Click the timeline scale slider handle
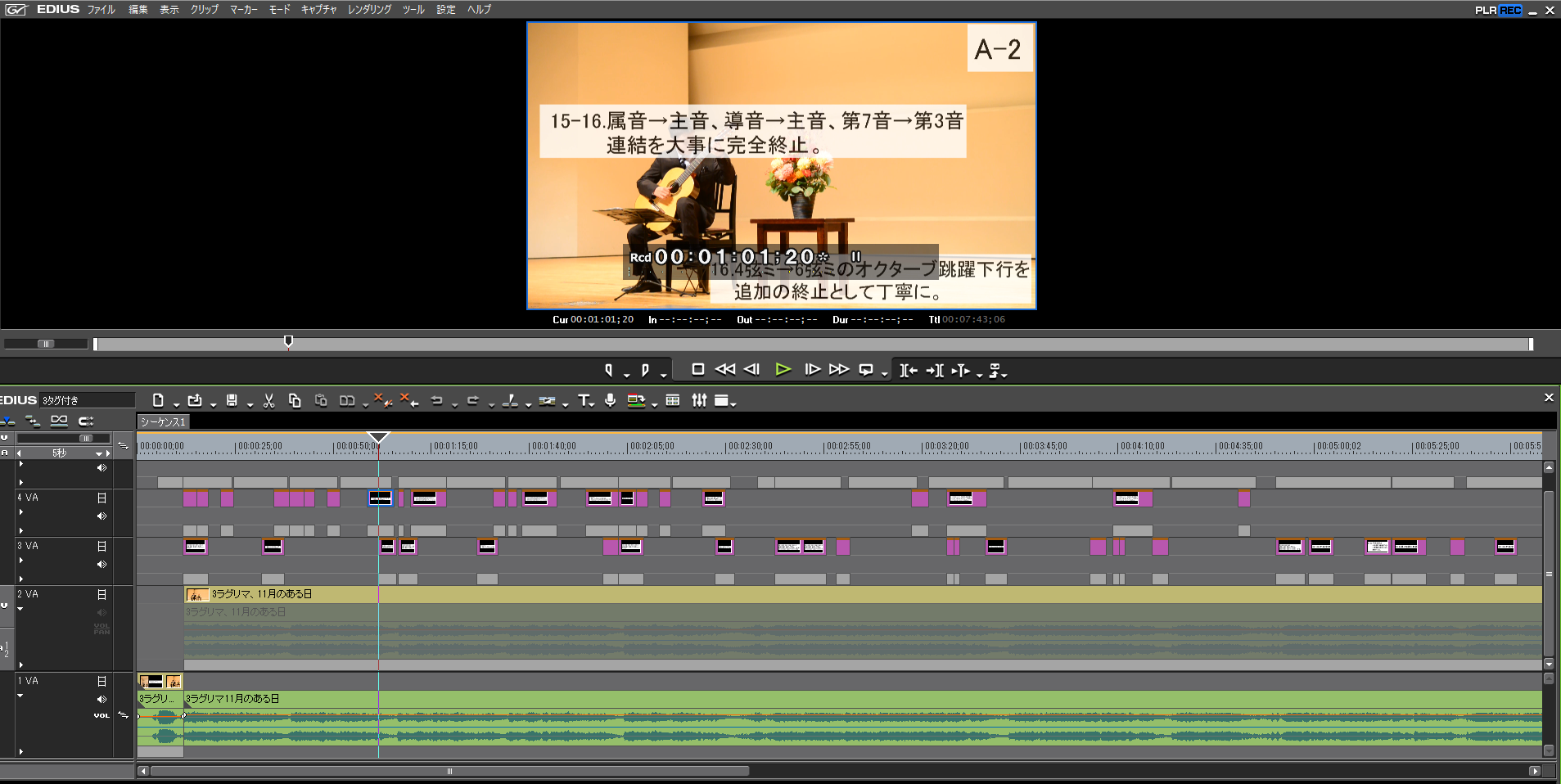The width and height of the screenshot is (1561, 784). coord(85,439)
